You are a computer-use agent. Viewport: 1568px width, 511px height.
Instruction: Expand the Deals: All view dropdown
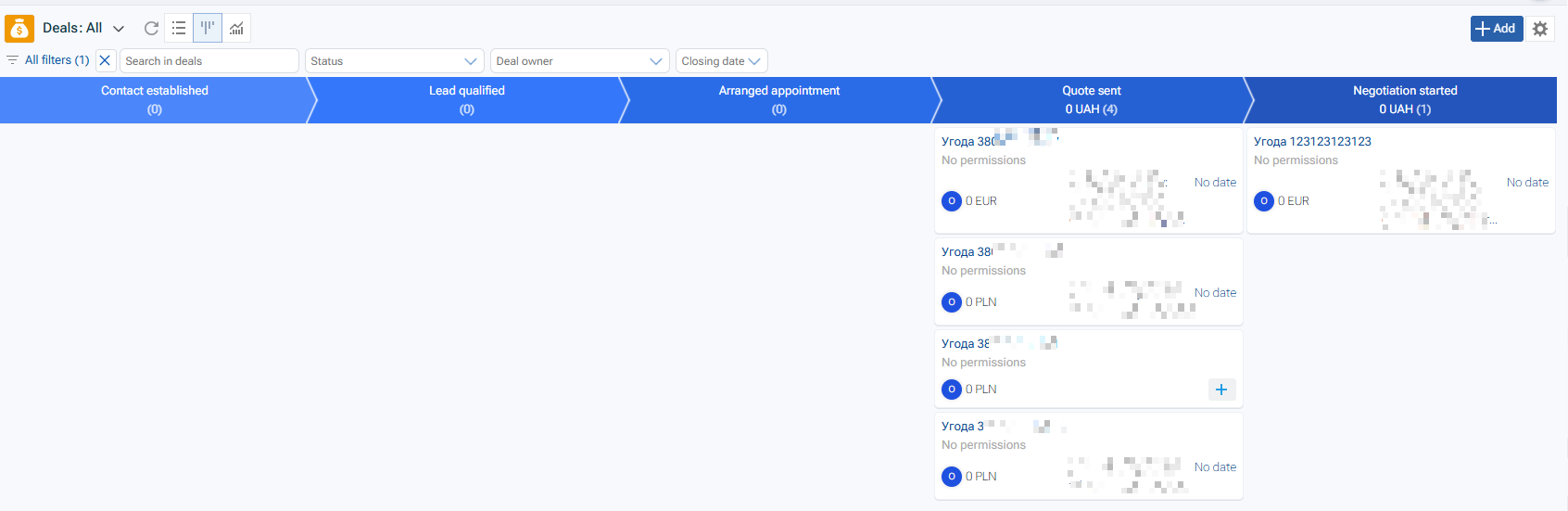(x=119, y=29)
